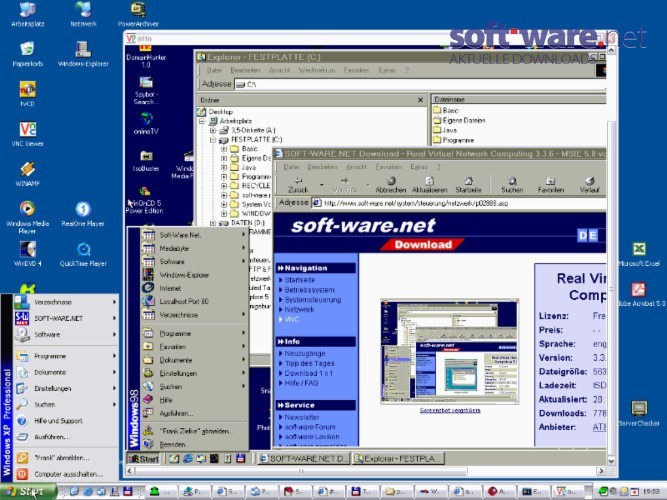Select Eigene Dateien folder in file list

[x=459, y=120]
